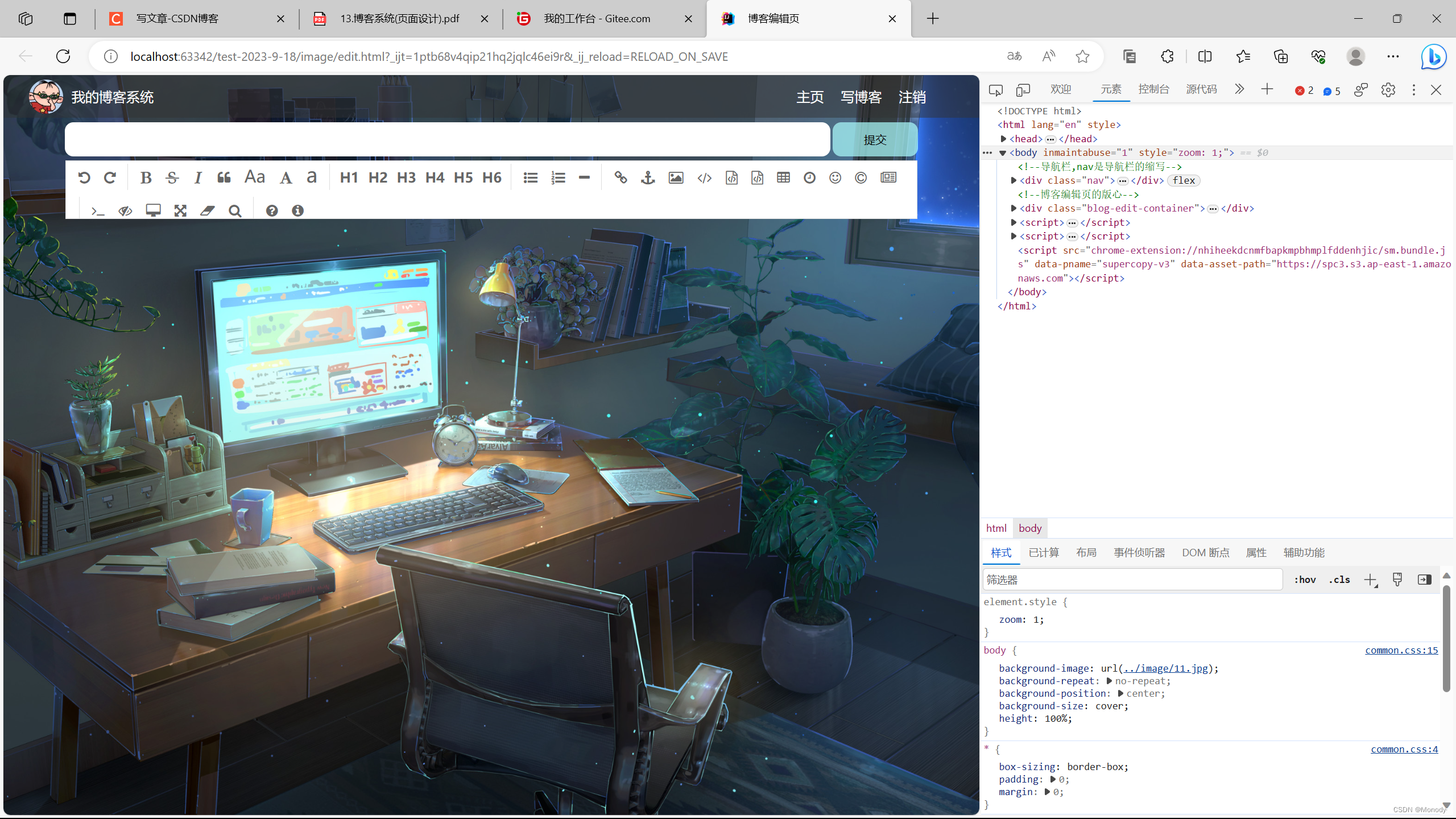Insert date and time with the clock icon
The height and width of the screenshot is (819, 1456).
point(809,177)
